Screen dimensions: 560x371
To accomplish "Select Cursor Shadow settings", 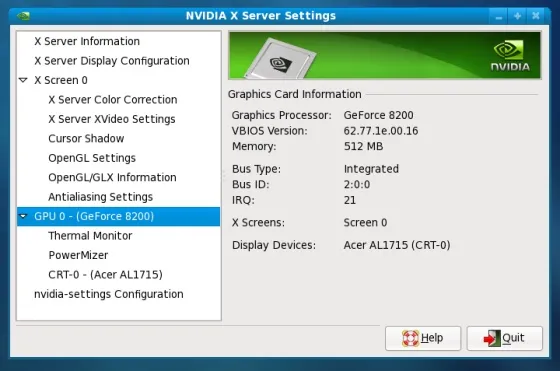I will pos(86,139).
